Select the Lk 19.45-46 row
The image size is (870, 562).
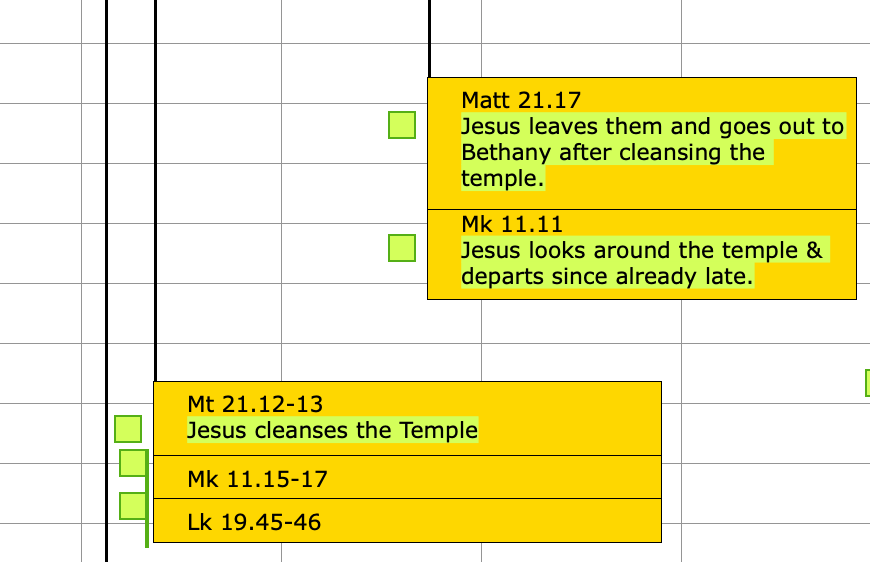click(407, 521)
